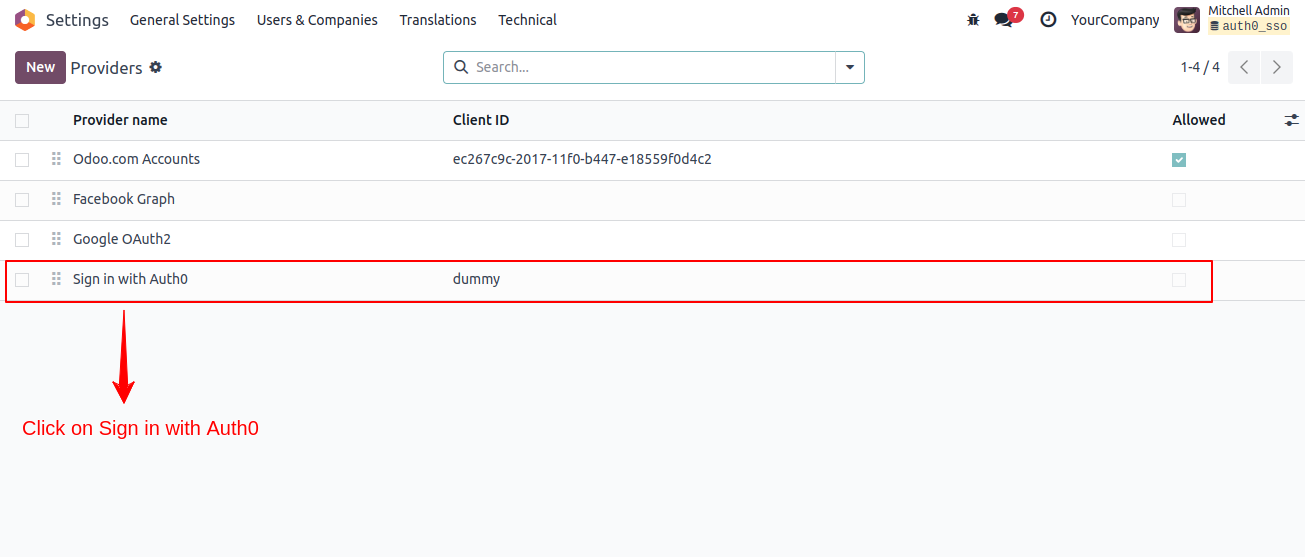Expand the search filter dropdown arrow
Image resolution: width=1305 pixels, height=557 pixels.
tap(850, 68)
